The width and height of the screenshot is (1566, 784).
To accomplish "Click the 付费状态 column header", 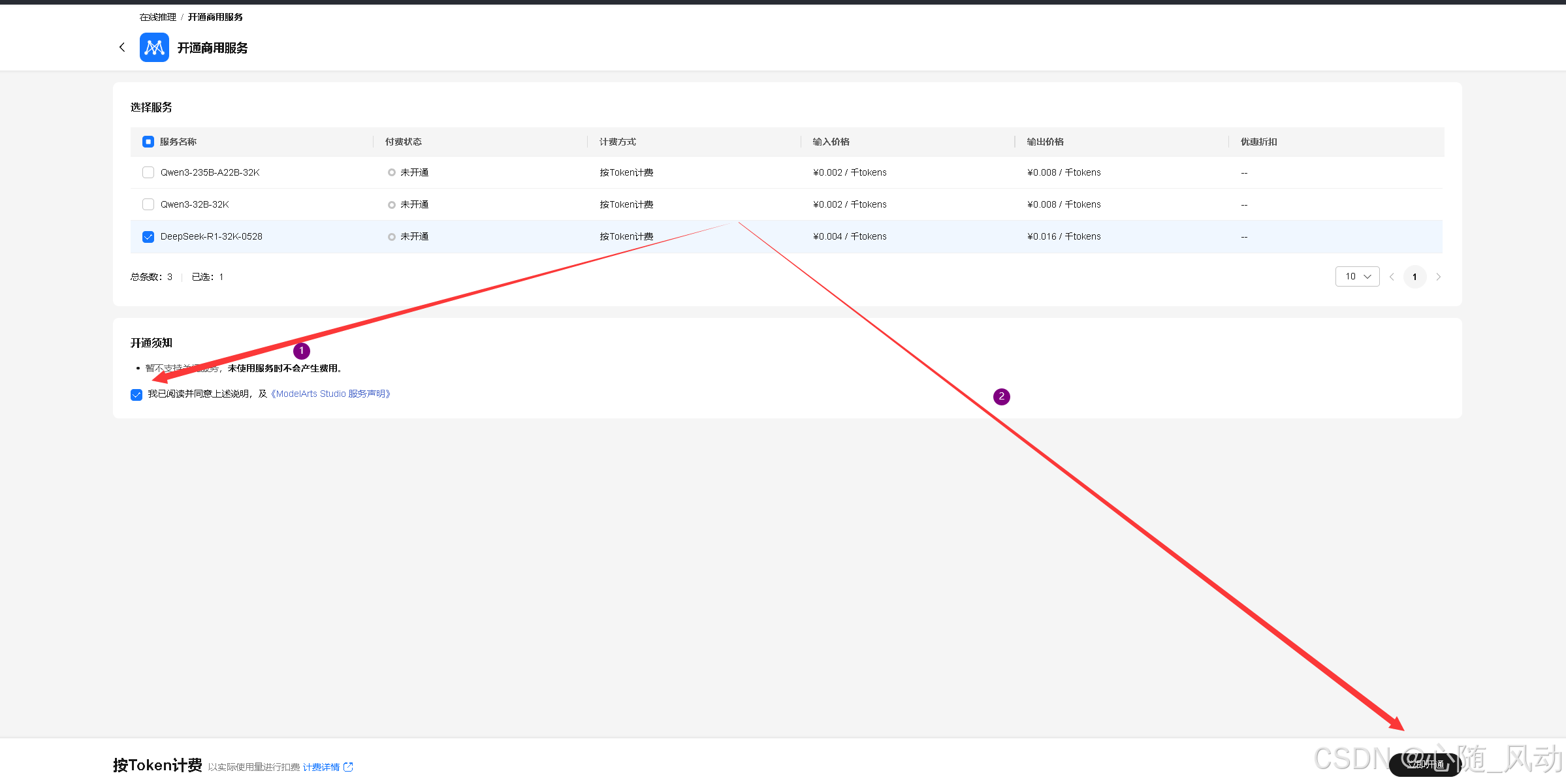I will click(403, 142).
